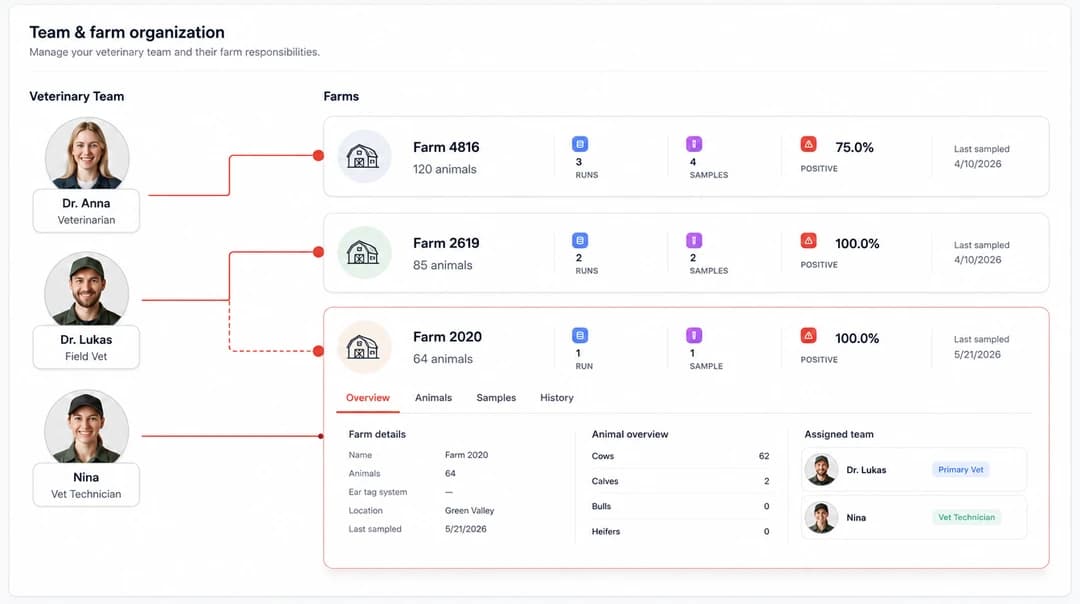Click the Farm 2619 connector dot
Viewport: 1080px width, 604px height.
(x=318, y=252)
